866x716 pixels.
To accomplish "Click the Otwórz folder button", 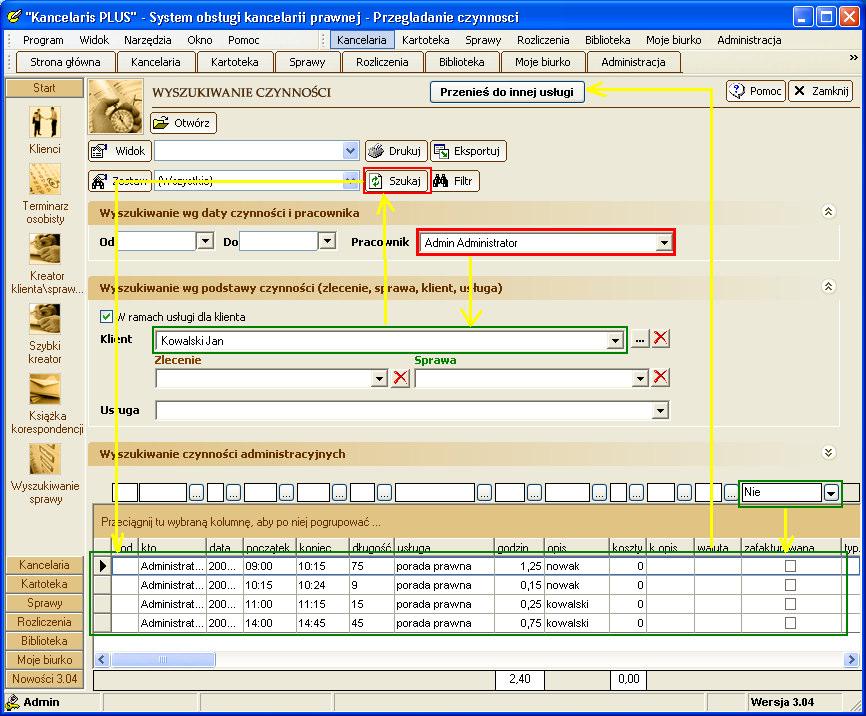I will 183,123.
